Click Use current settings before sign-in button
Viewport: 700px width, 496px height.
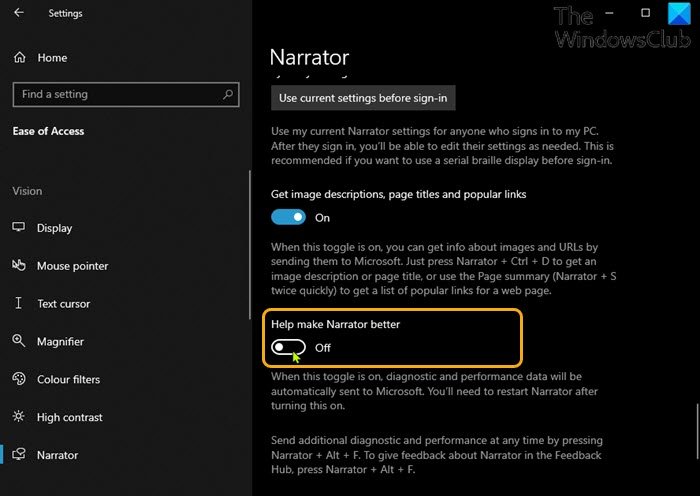click(363, 98)
